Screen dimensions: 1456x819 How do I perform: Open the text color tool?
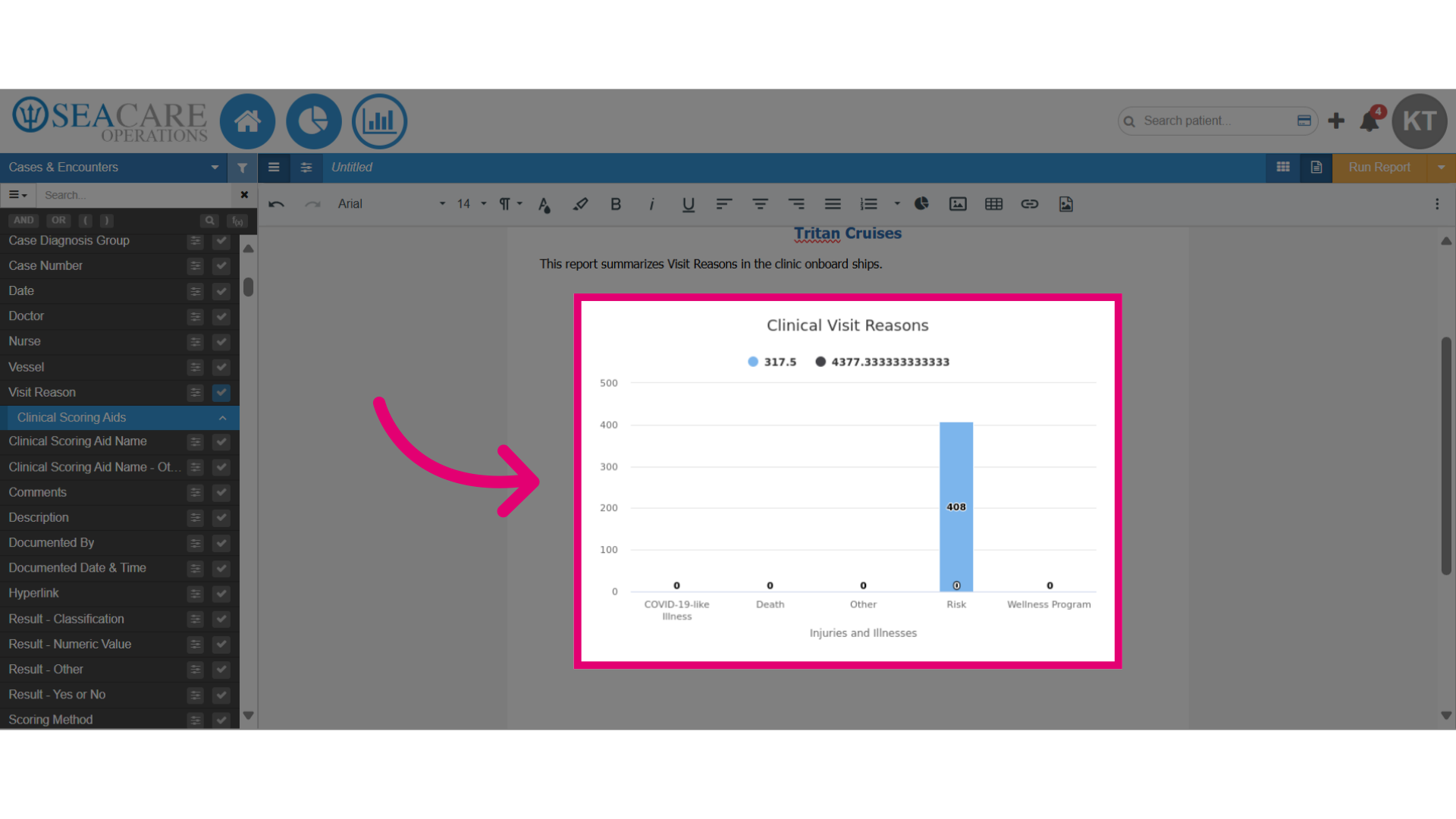pyautogui.click(x=544, y=204)
